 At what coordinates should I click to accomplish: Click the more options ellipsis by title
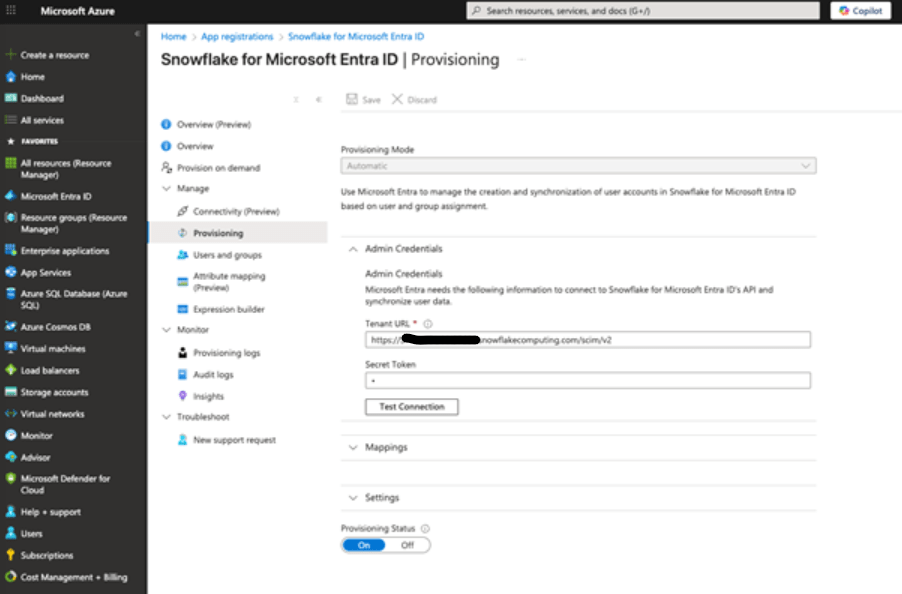point(521,59)
